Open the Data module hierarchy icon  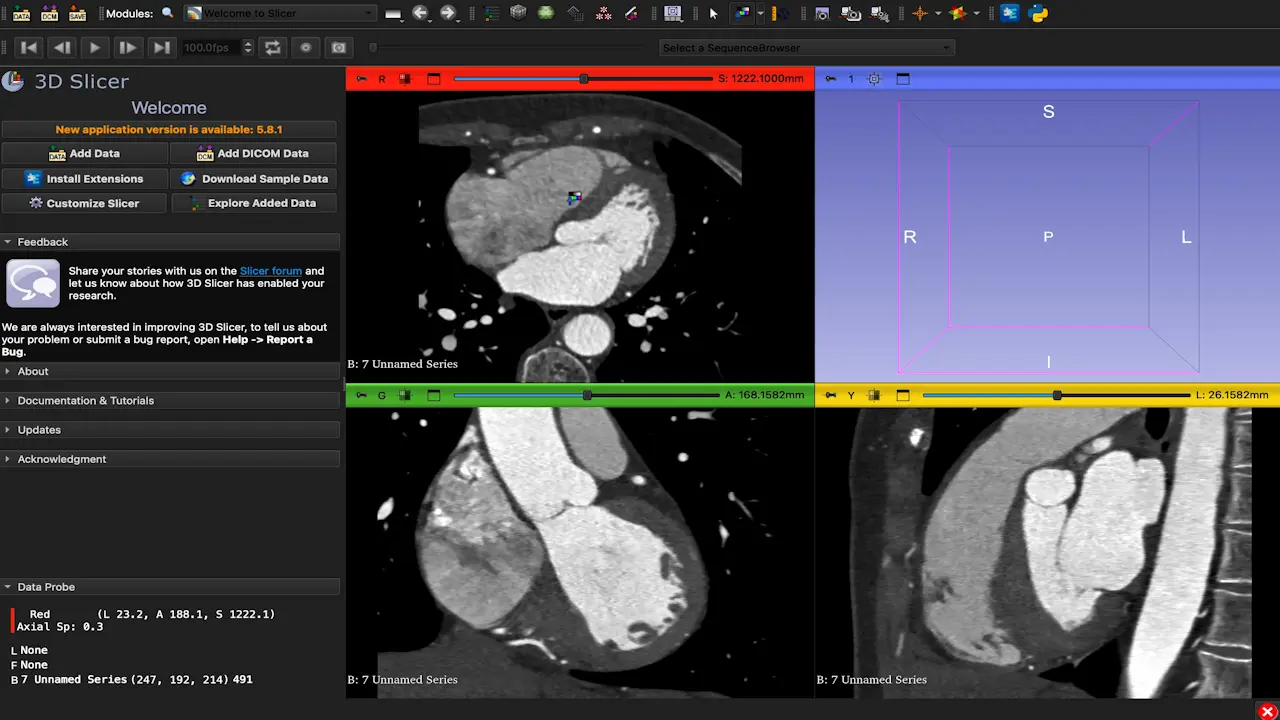tap(491, 14)
